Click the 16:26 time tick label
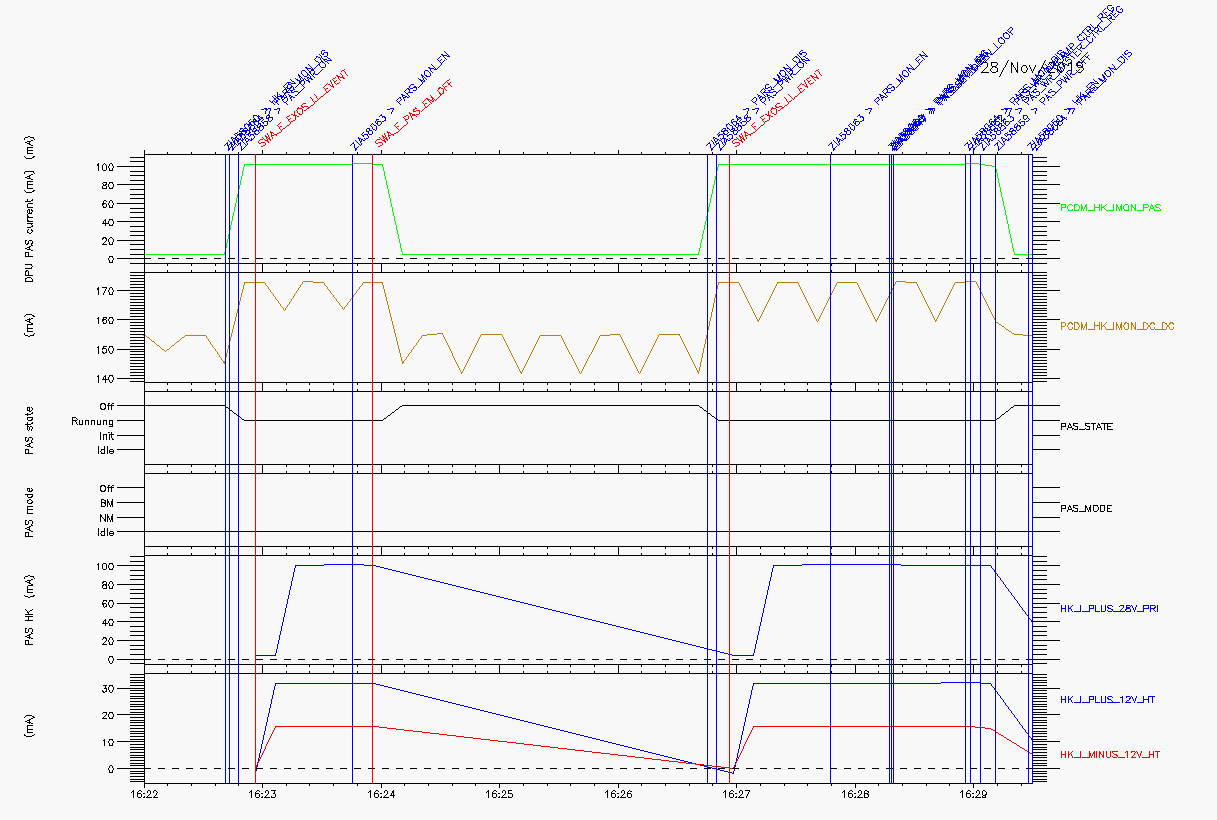Viewport: 1217px width, 820px height. (618, 794)
